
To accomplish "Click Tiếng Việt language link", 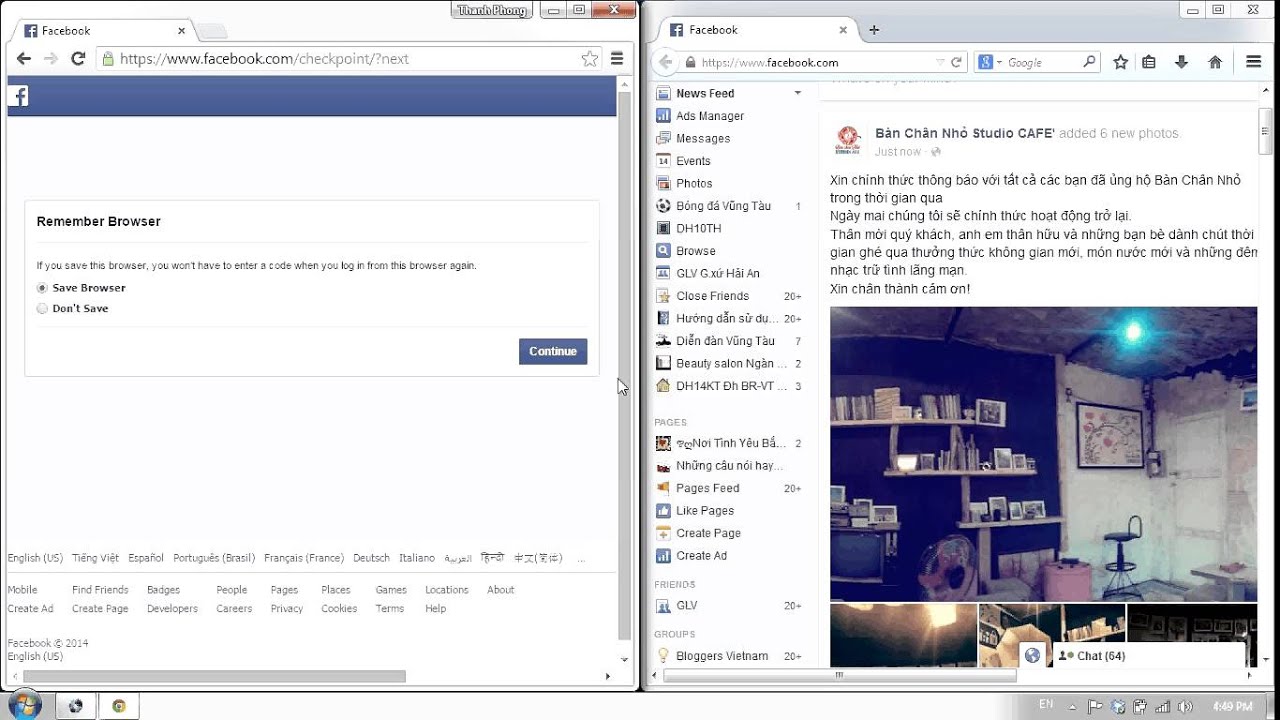I will 95,558.
